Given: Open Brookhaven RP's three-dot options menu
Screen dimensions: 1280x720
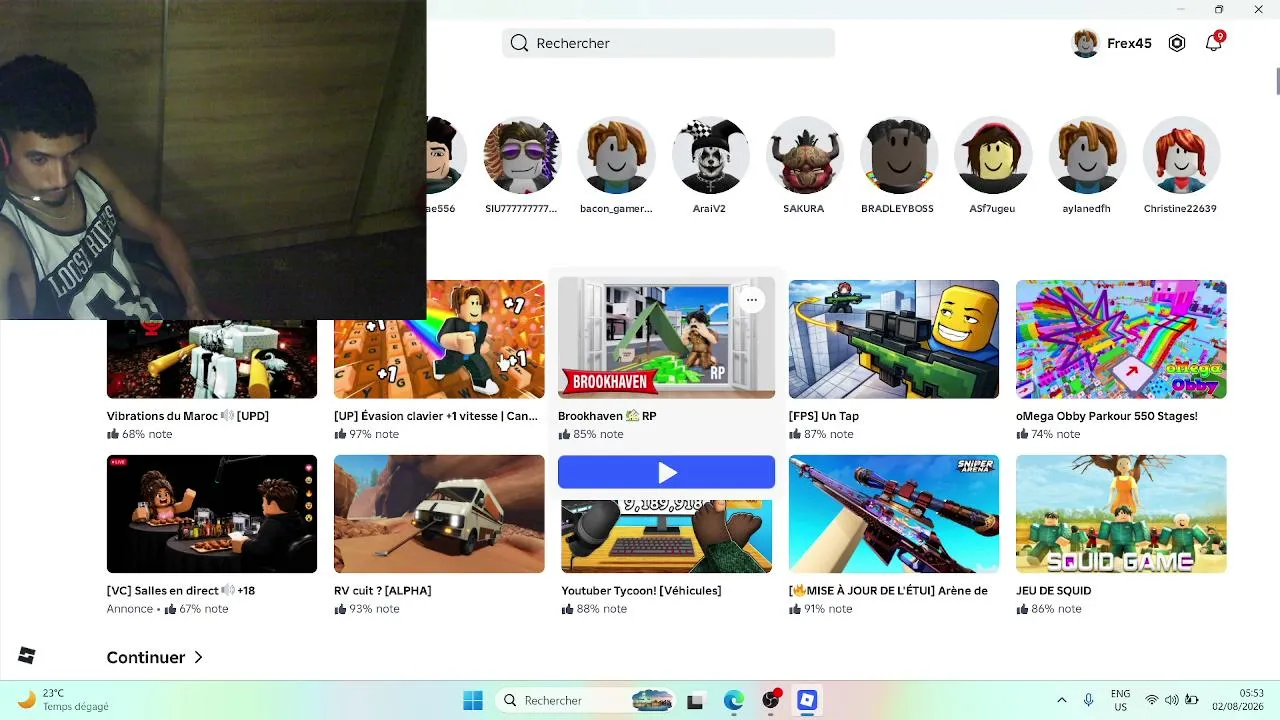Looking at the screenshot, I should point(752,300).
